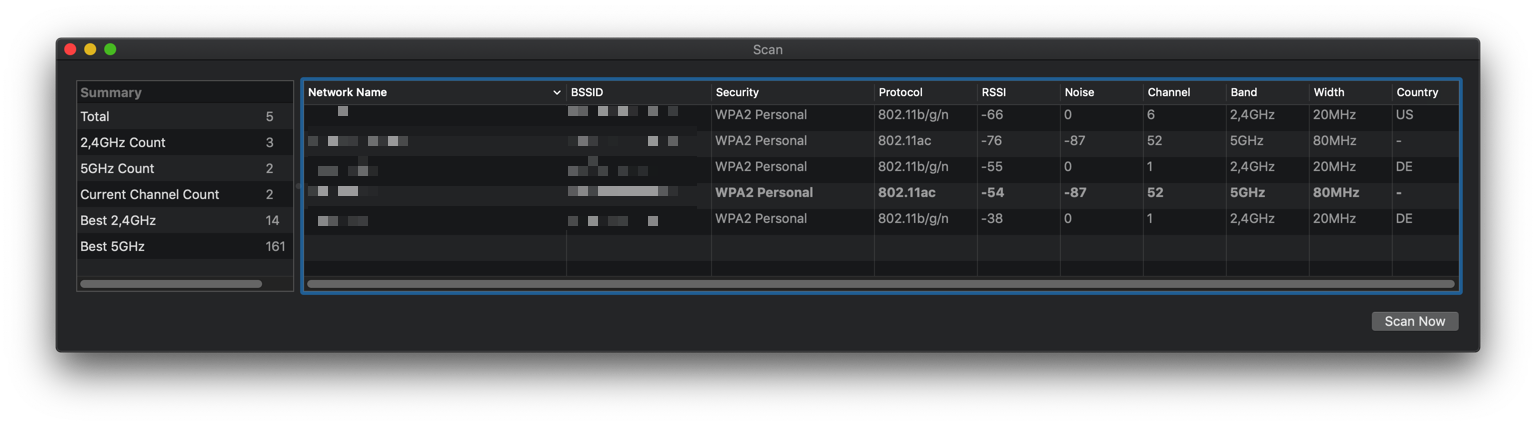Click the Network Name sort chevron
The image size is (1536, 426).
pos(557,92)
